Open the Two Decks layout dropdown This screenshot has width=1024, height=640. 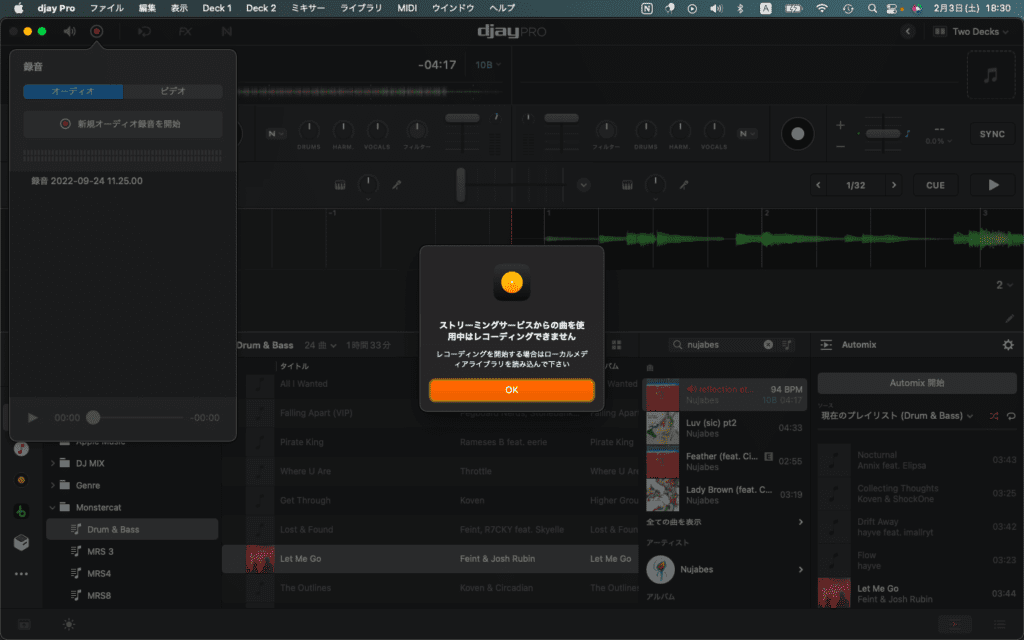click(971, 31)
